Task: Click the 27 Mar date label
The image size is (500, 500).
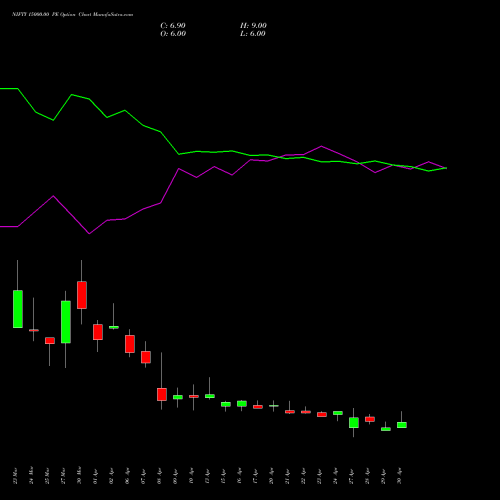Action: [x=63, y=476]
